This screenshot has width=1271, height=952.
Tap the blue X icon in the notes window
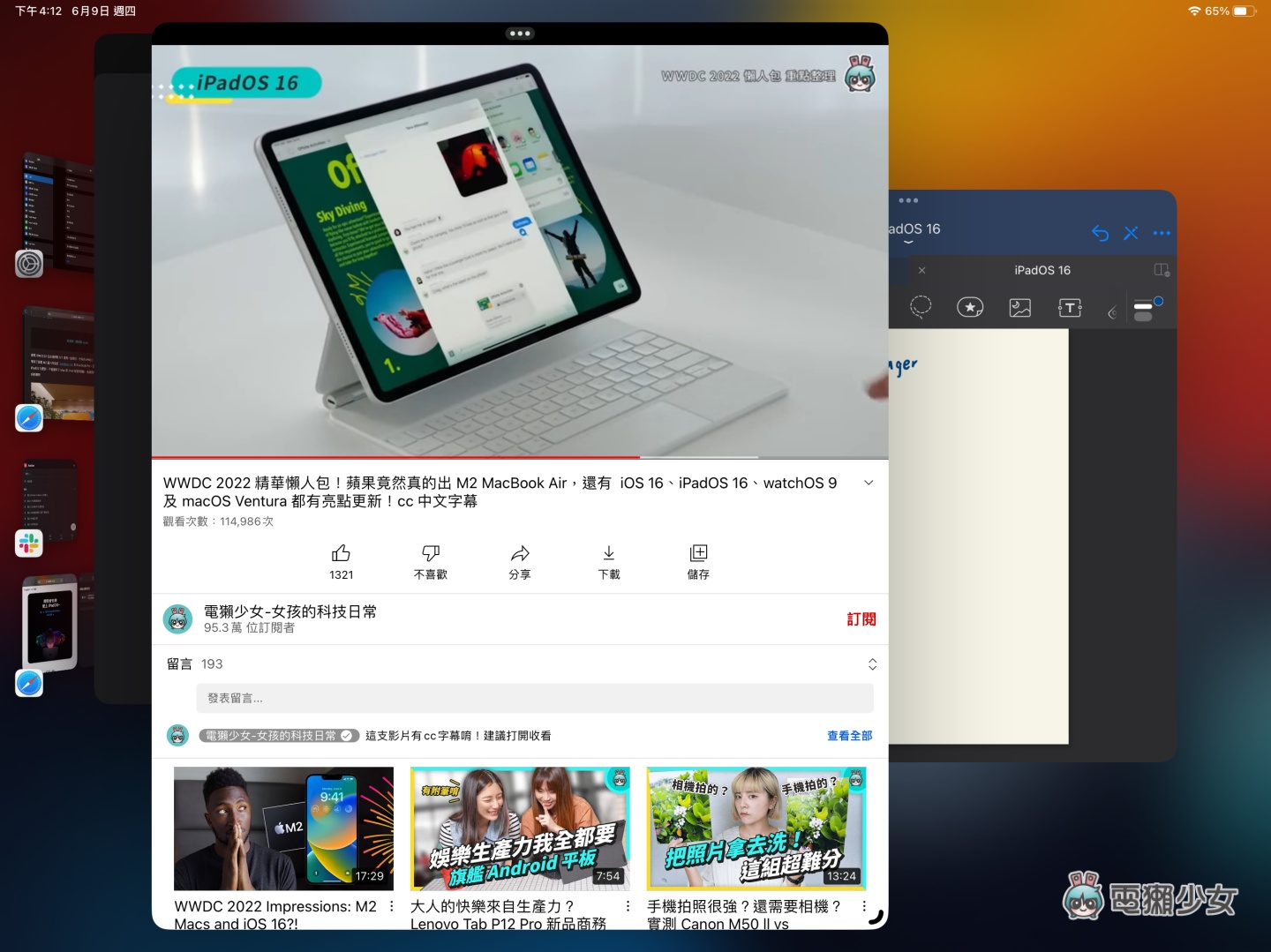coord(1131,233)
